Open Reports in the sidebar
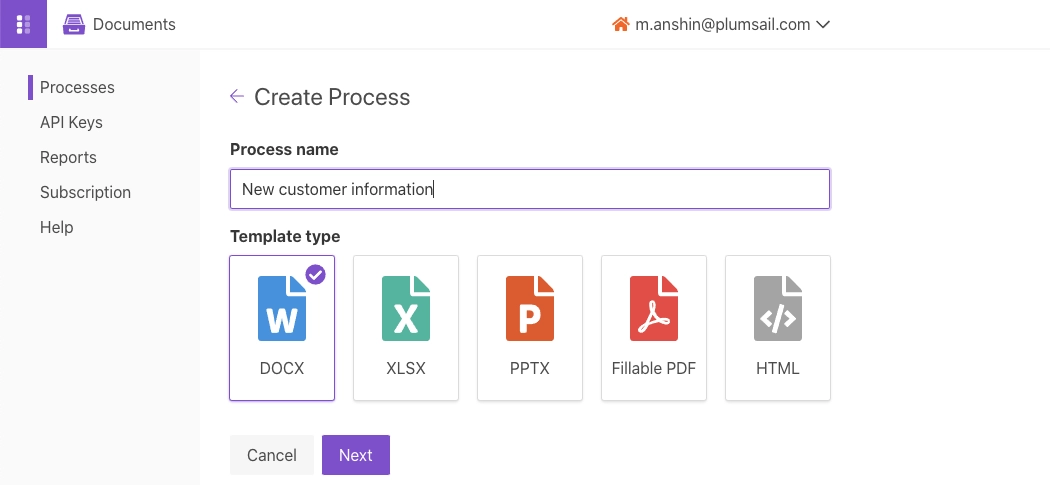 tap(68, 157)
